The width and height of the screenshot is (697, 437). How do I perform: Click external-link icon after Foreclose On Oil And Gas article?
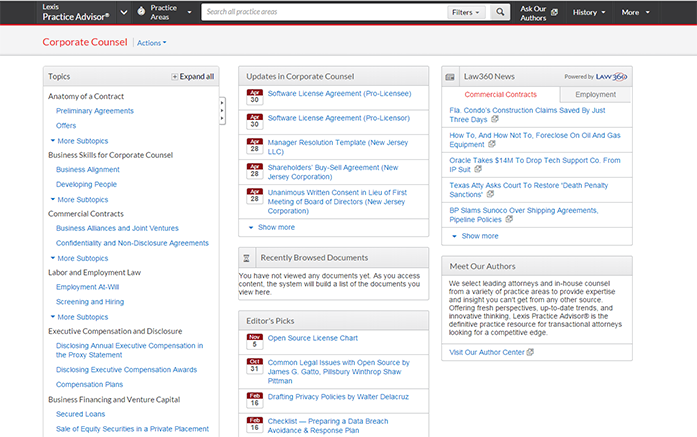pos(492,144)
